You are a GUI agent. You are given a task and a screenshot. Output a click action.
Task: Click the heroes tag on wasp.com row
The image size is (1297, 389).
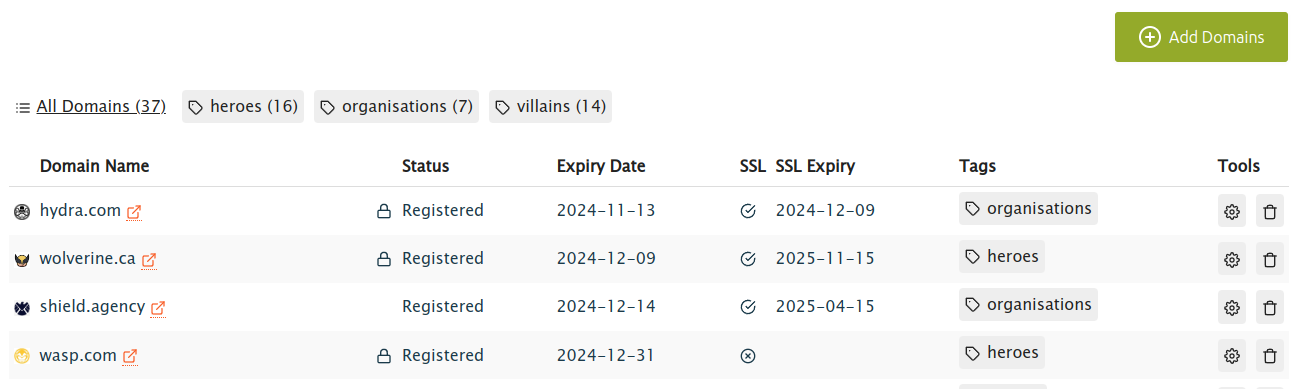coord(1002,352)
